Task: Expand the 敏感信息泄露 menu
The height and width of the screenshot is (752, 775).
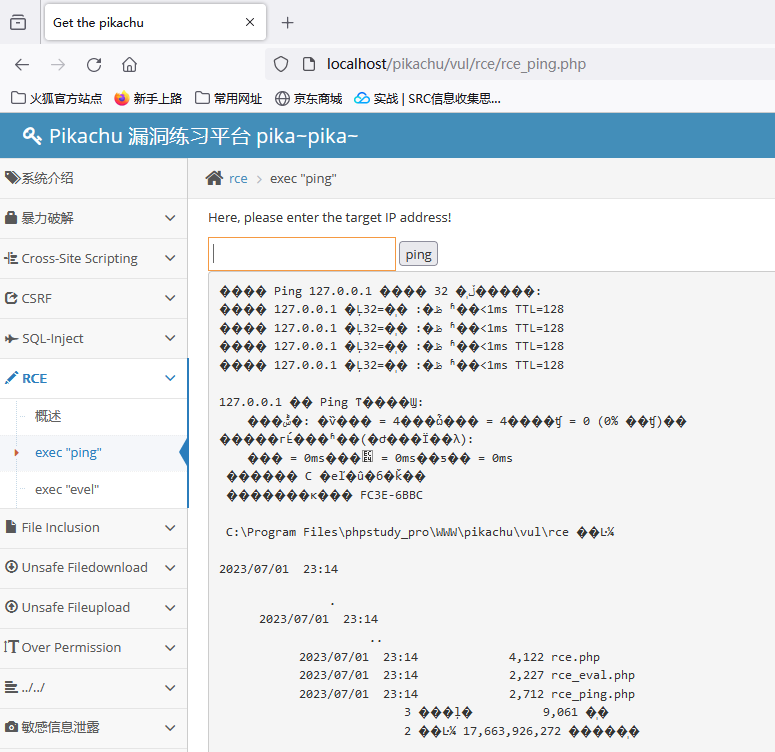Action: click(93, 728)
